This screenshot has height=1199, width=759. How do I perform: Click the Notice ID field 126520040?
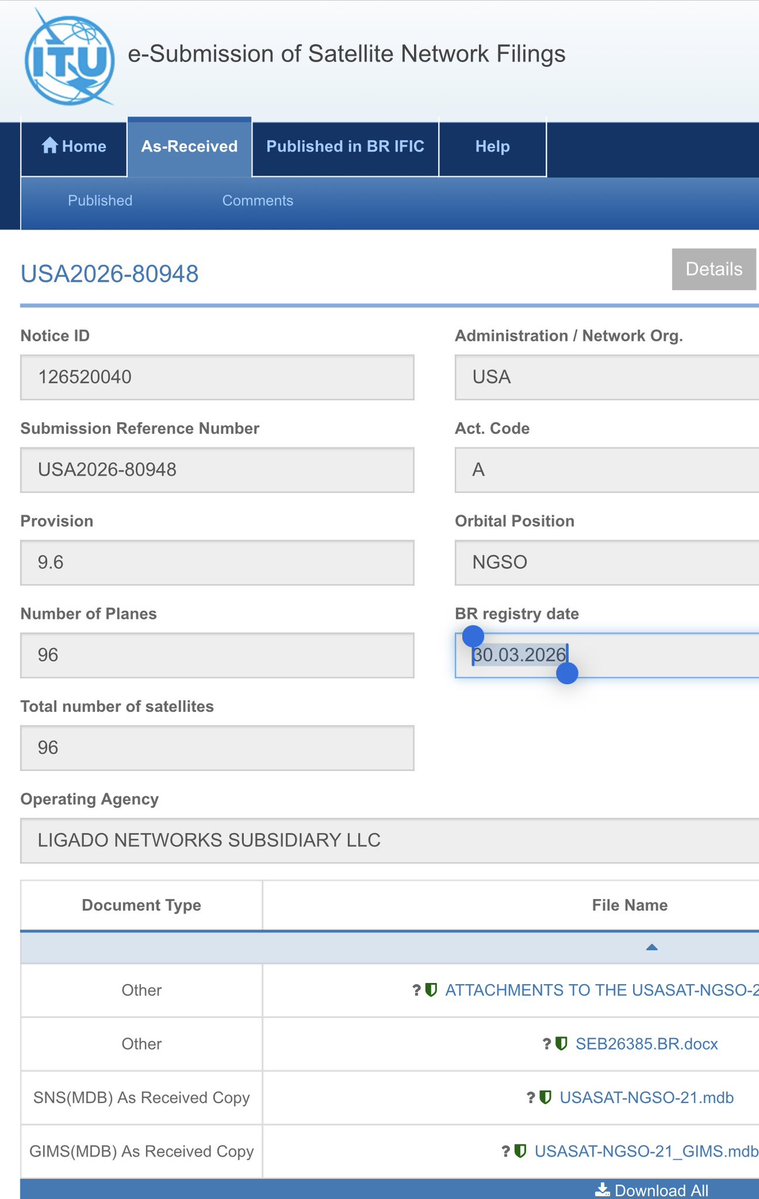click(x=217, y=377)
